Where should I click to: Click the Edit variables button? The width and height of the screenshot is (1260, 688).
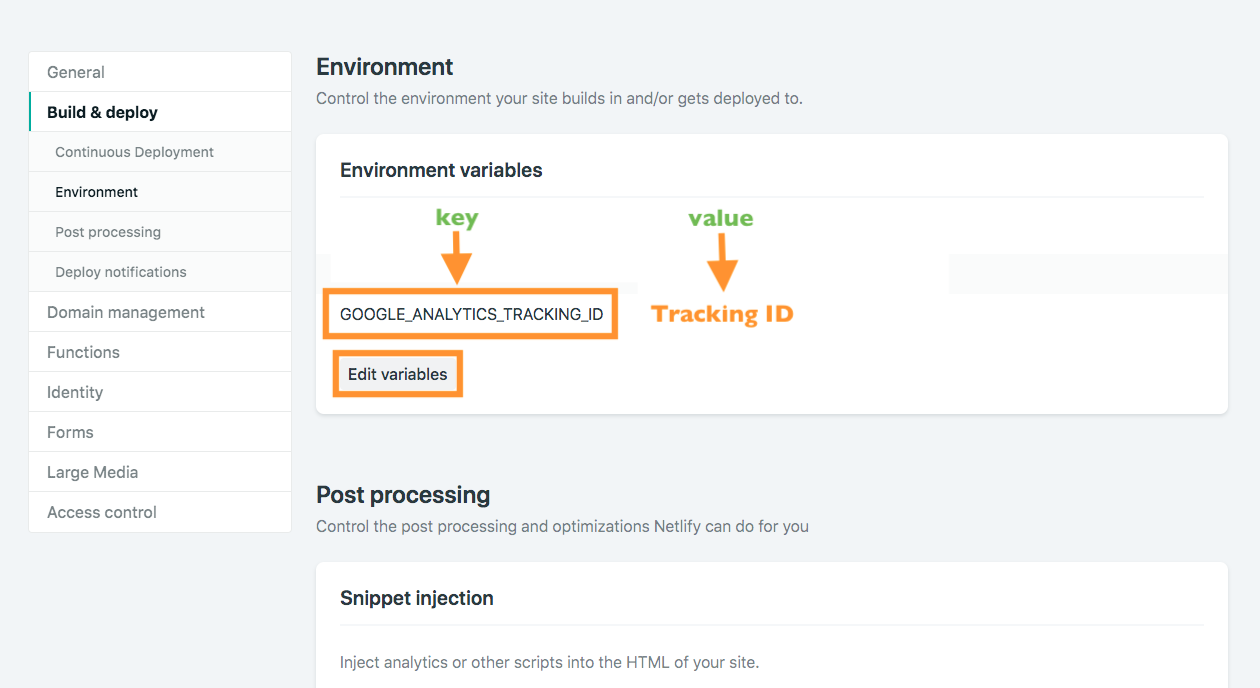tap(397, 374)
